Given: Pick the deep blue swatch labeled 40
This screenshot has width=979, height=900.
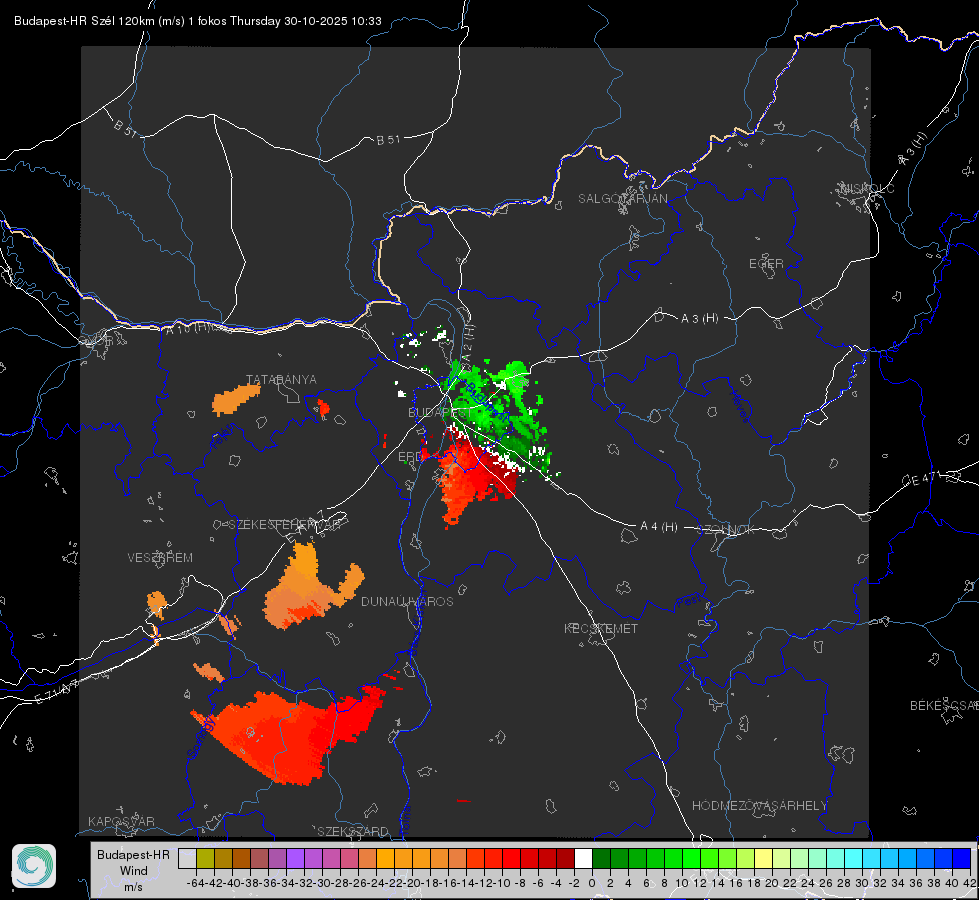Looking at the screenshot, I should tap(962, 858).
